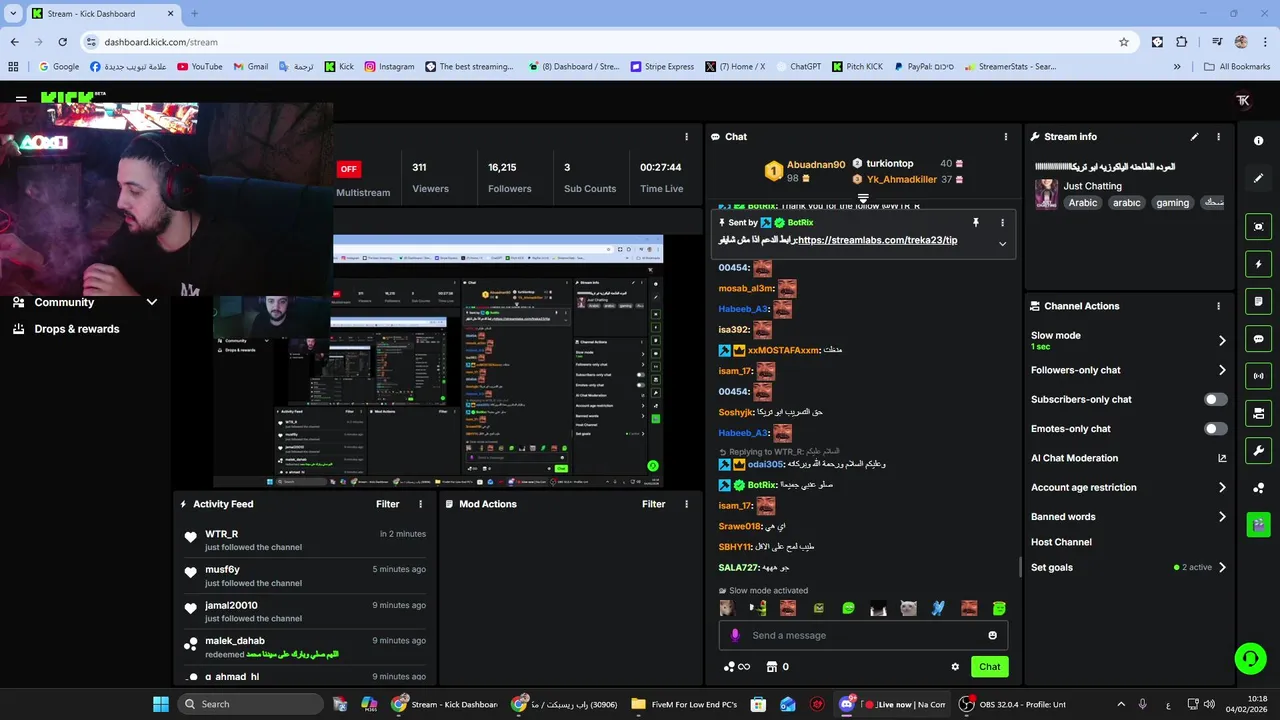Expand Followers-only chat options
The width and height of the screenshot is (1280, 720).
coord(1222,370)
